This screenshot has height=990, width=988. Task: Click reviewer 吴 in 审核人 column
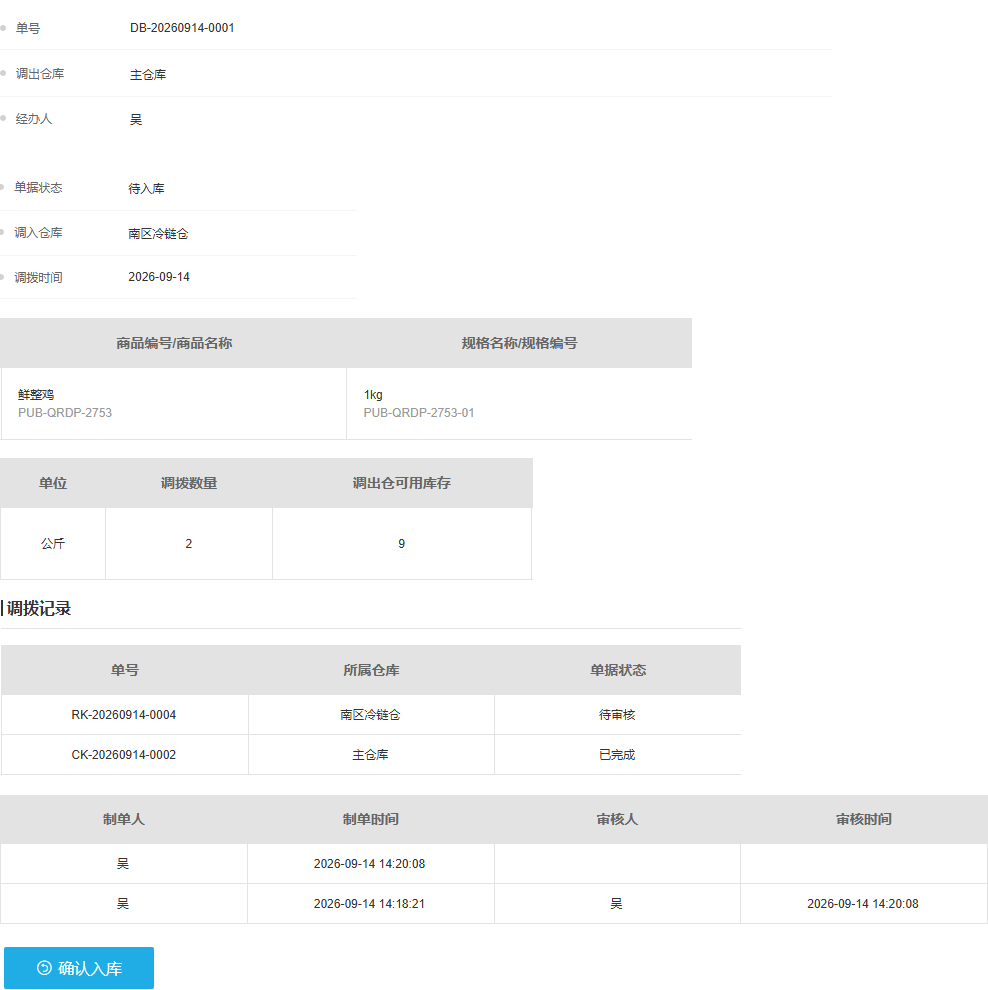click(x=616, y=904)
